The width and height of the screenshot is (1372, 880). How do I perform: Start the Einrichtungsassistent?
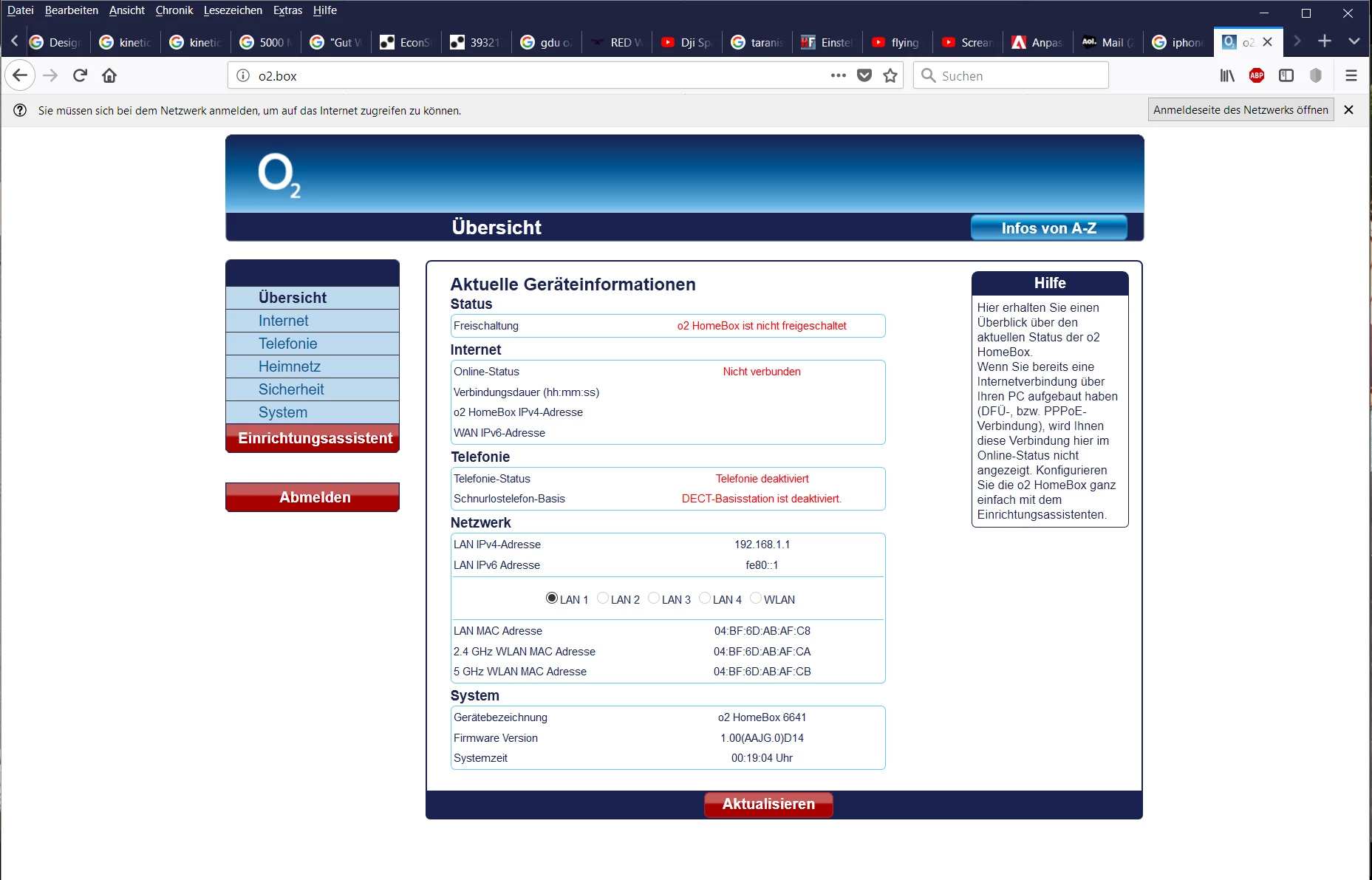tap(313, 438)
